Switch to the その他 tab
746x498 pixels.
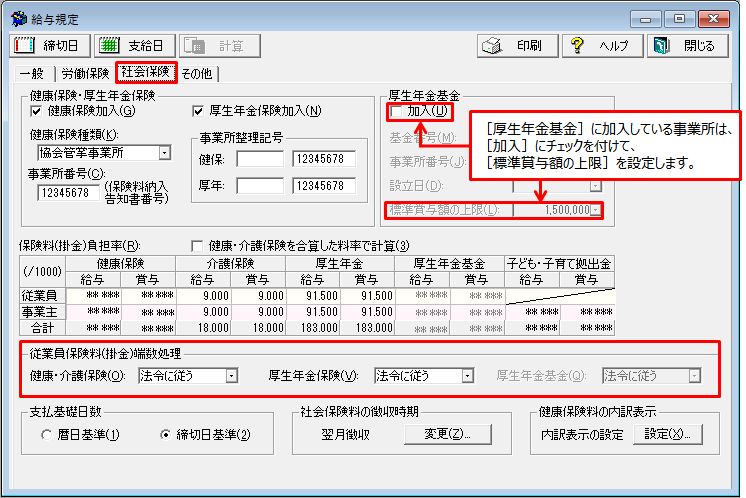(196, 73)
